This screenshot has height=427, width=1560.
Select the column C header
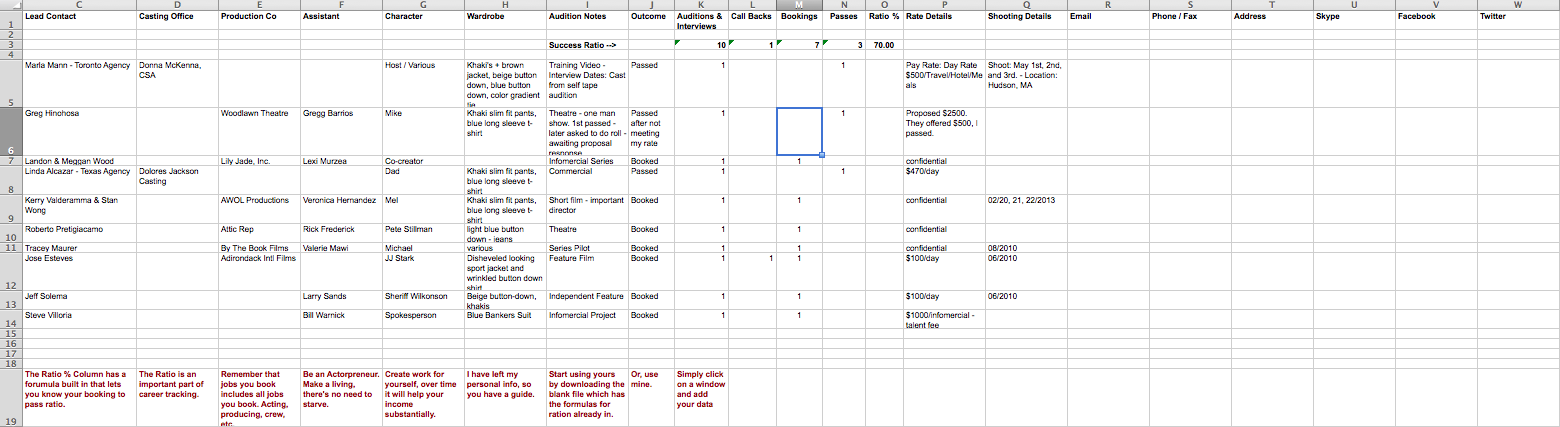79,5
